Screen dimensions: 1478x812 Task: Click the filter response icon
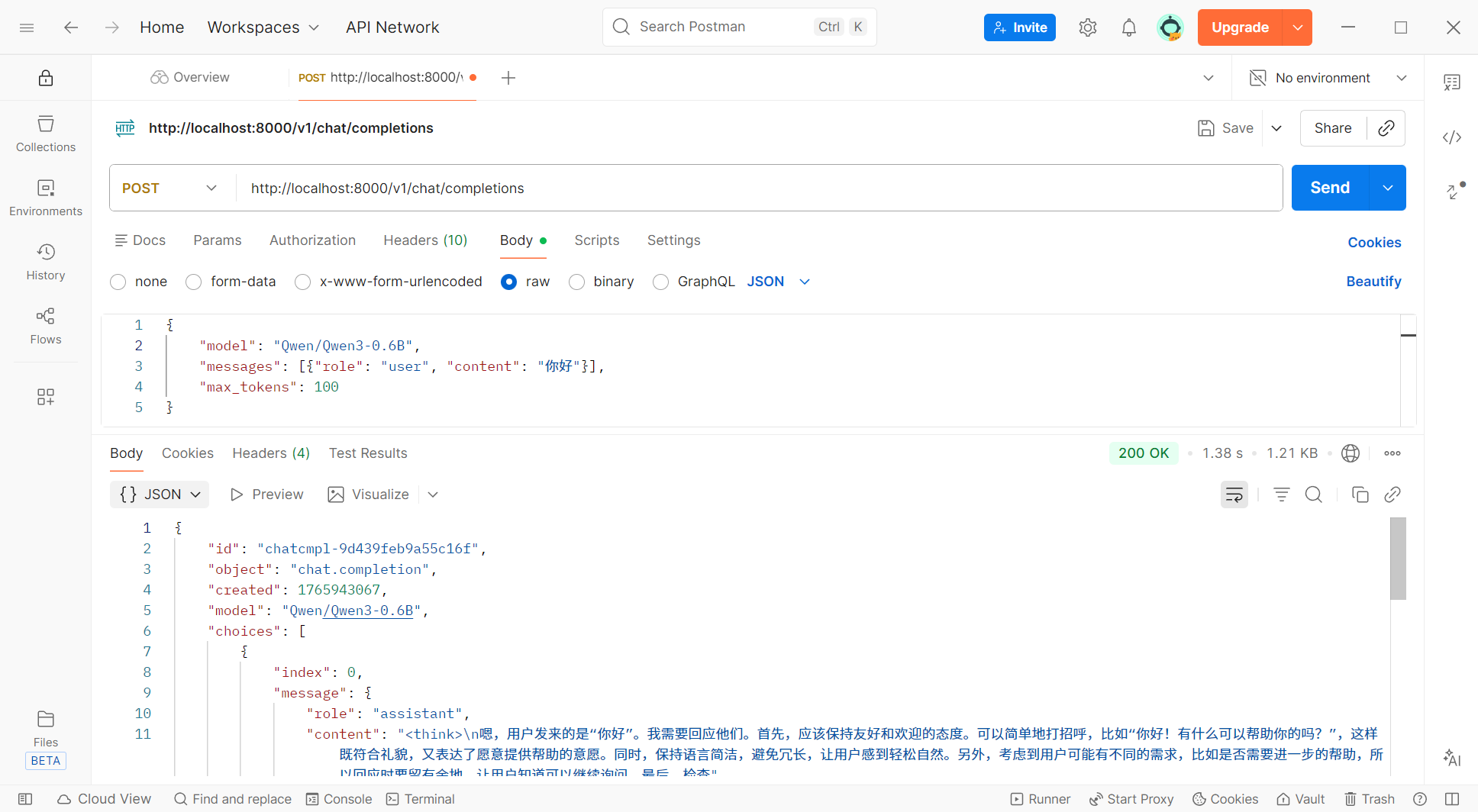click(x=1282, y=495)
